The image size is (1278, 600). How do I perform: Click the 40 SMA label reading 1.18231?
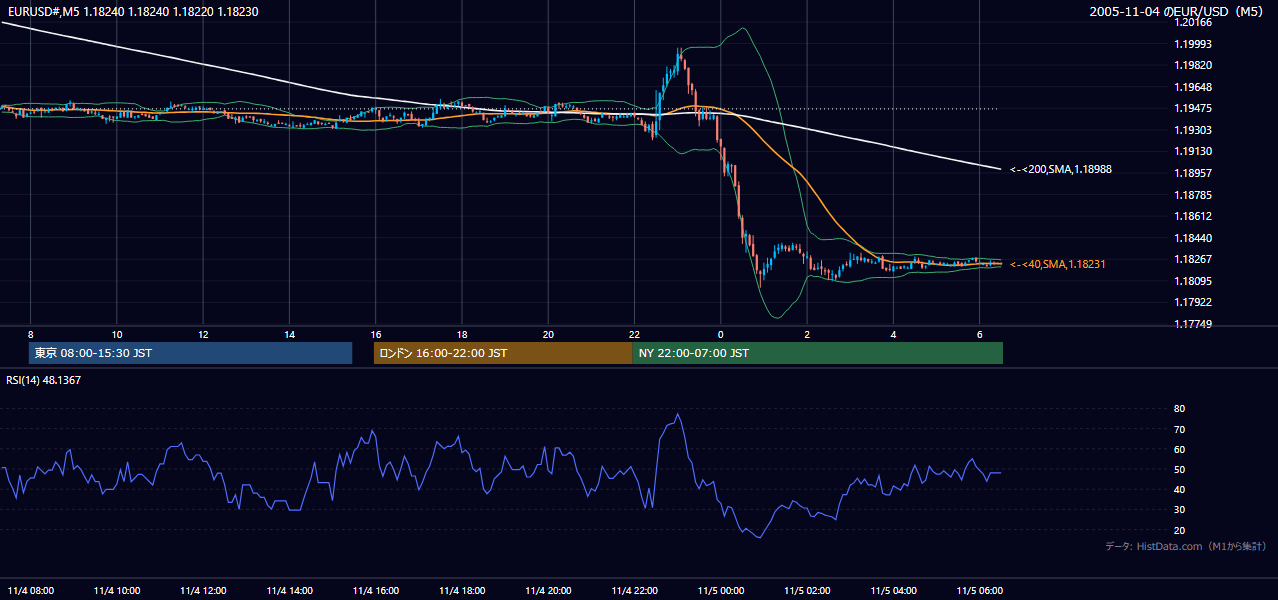[x=1058, y=264]
